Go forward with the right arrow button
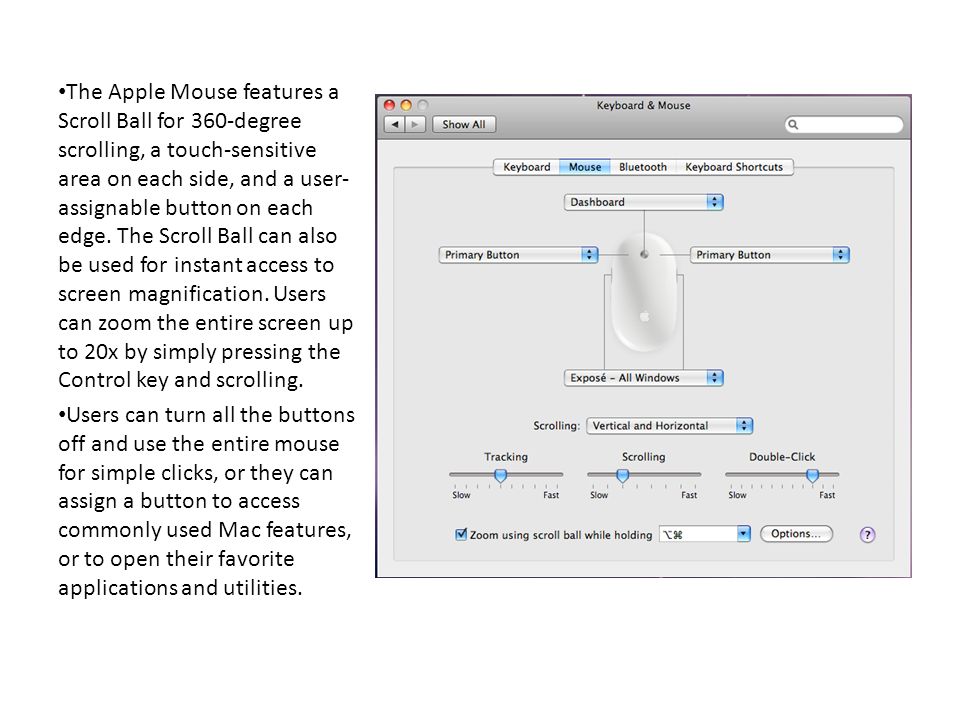The image size is (960, 720). click(414, 124)
